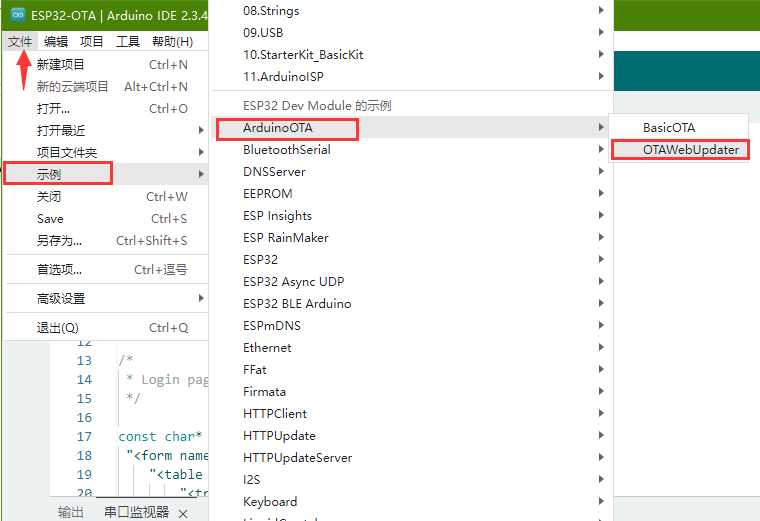Screen dimensions: 760x521
Task: Open 首选项... from the menu
Action: [106, 269]
